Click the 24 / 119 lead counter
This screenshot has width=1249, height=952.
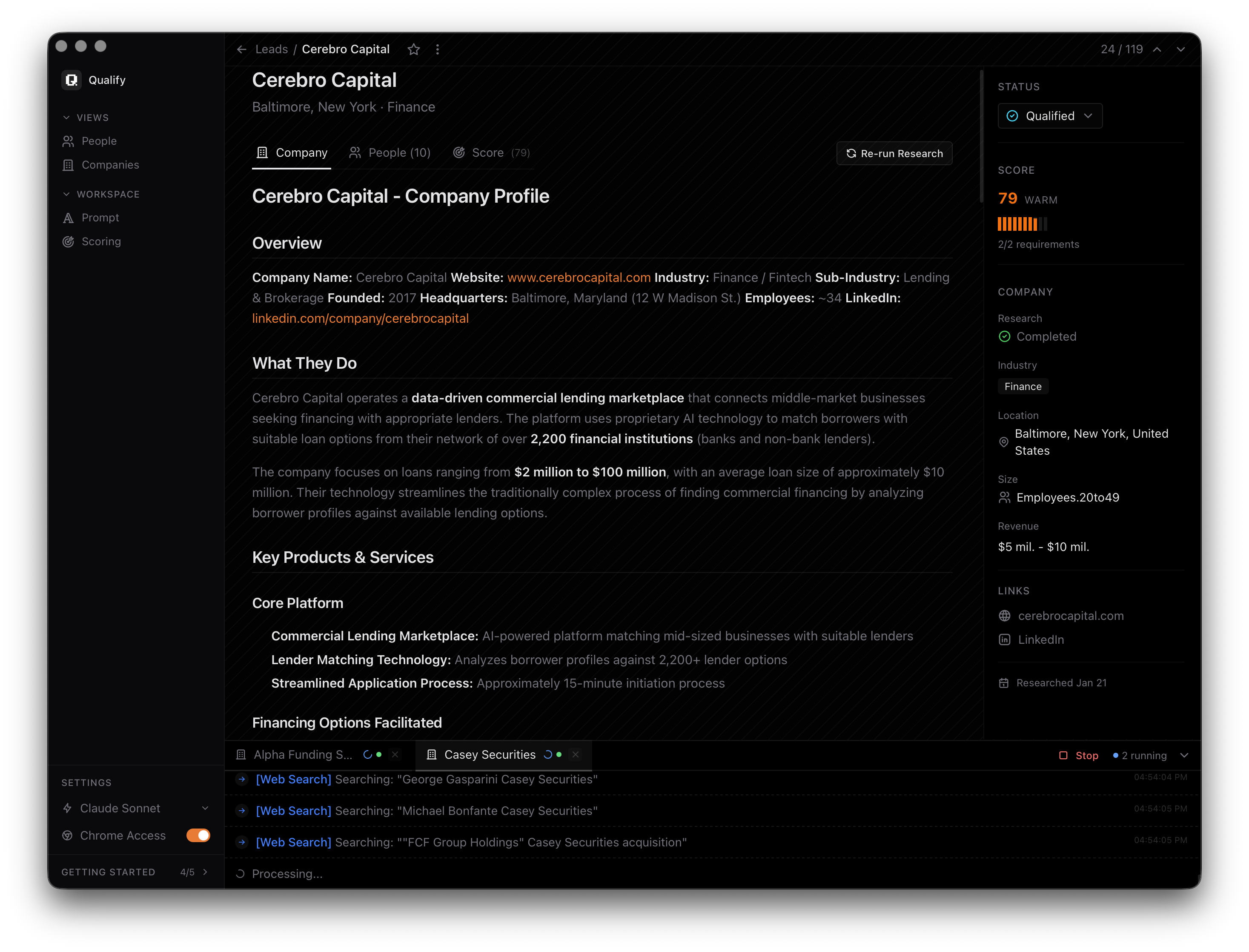coord(1122,49)
